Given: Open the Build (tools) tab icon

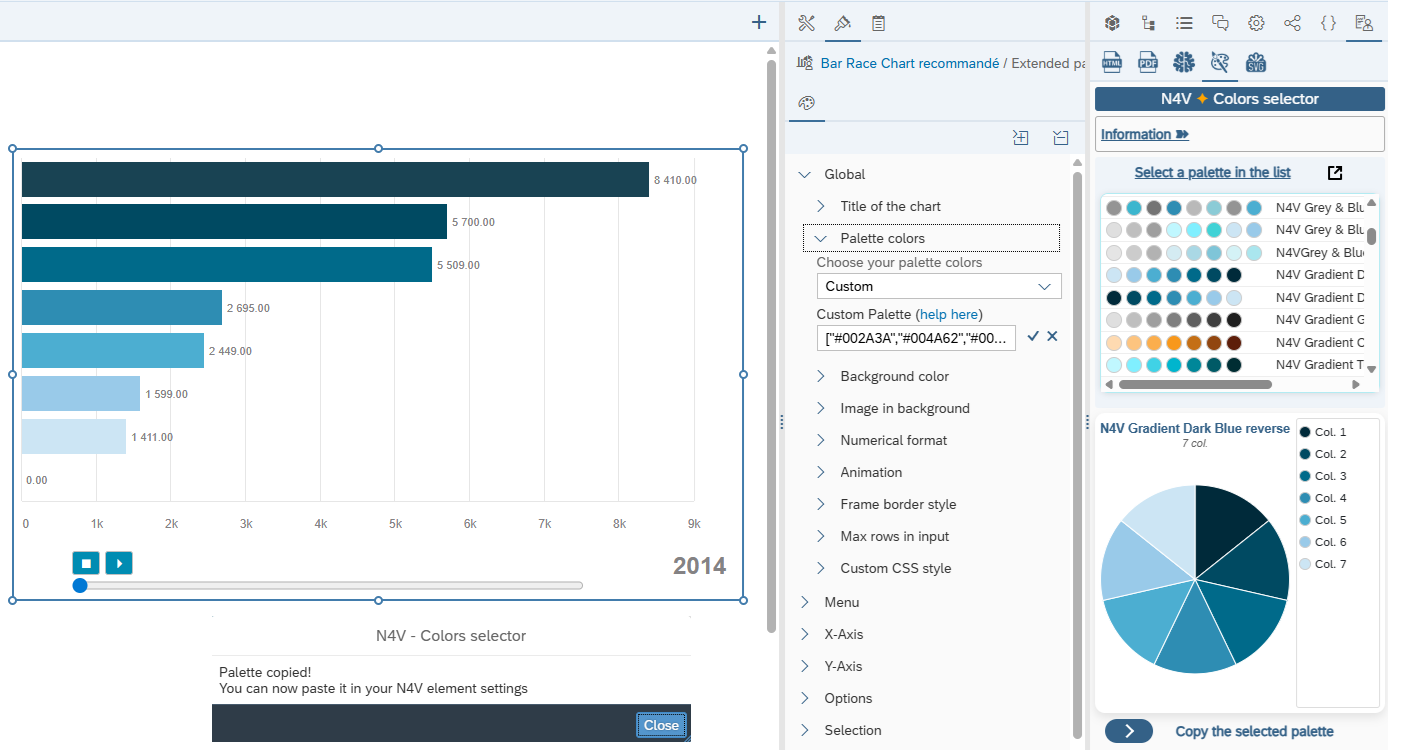Looking at the screenshot, I should click(807, 23).
